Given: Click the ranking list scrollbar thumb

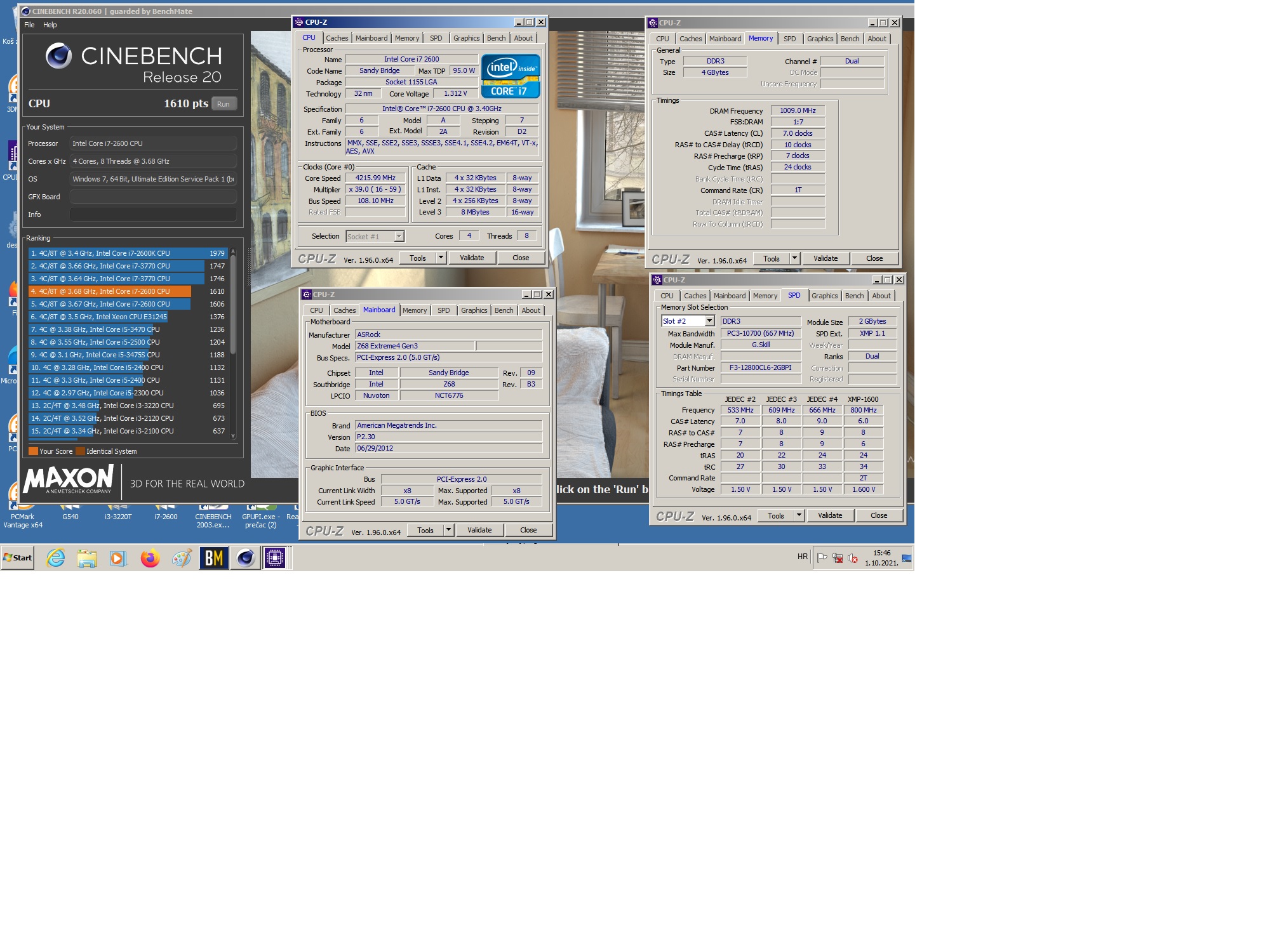Looking at the screenshot, I should pyautogui.click(x=233, y=303).
